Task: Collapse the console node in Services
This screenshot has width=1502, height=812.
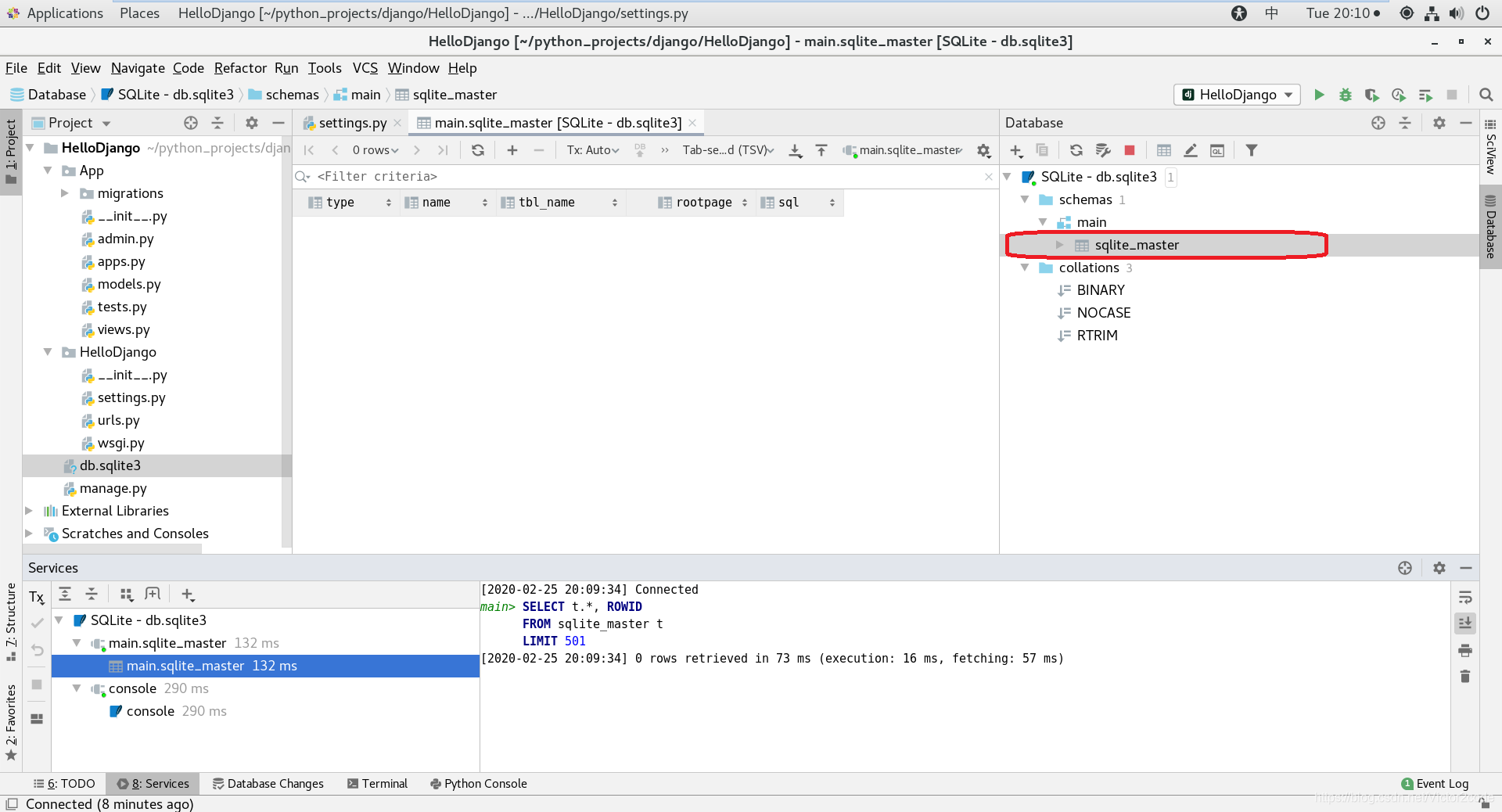Action: click(77, 688)
